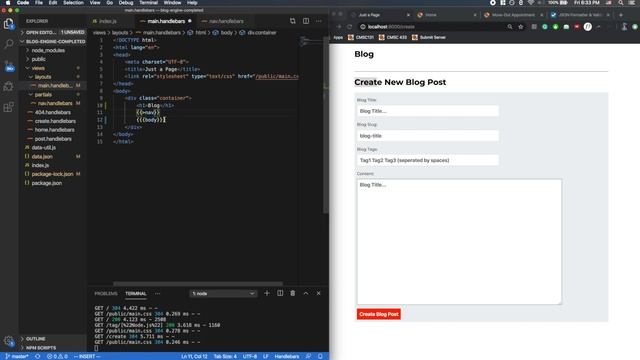The width and height of the screenshot is (640, 360).
Task: Switch to the PROBLEMS panel tab
Action: 106,293
